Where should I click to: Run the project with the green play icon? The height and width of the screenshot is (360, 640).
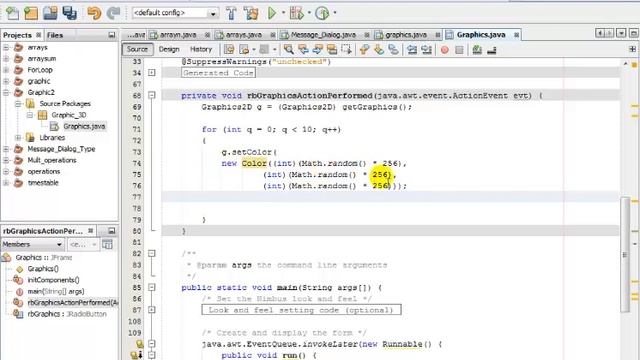[272, 13]
